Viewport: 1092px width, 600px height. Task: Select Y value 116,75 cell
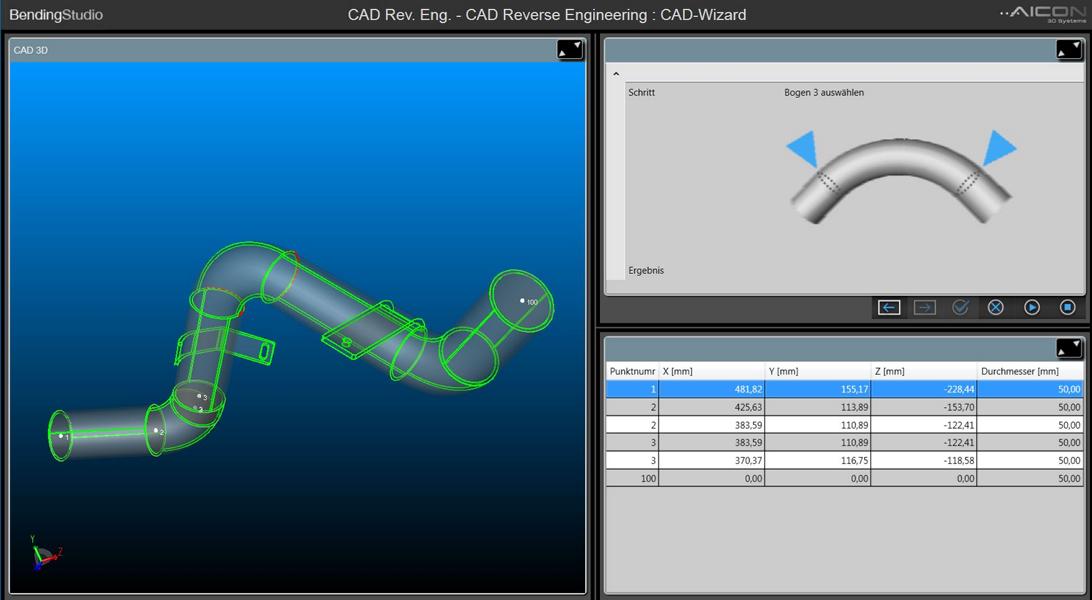(818, 460)
